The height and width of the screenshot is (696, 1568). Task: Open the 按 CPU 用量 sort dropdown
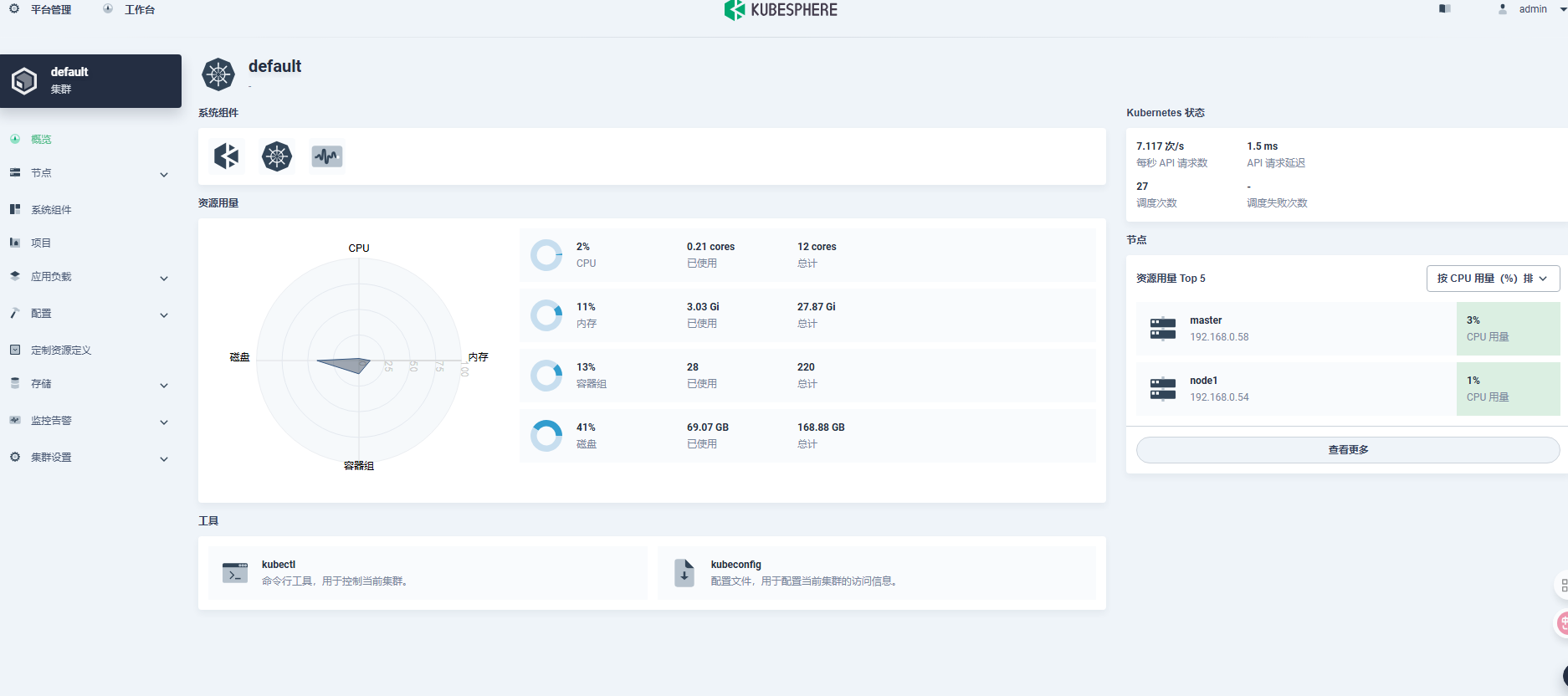1493,279
